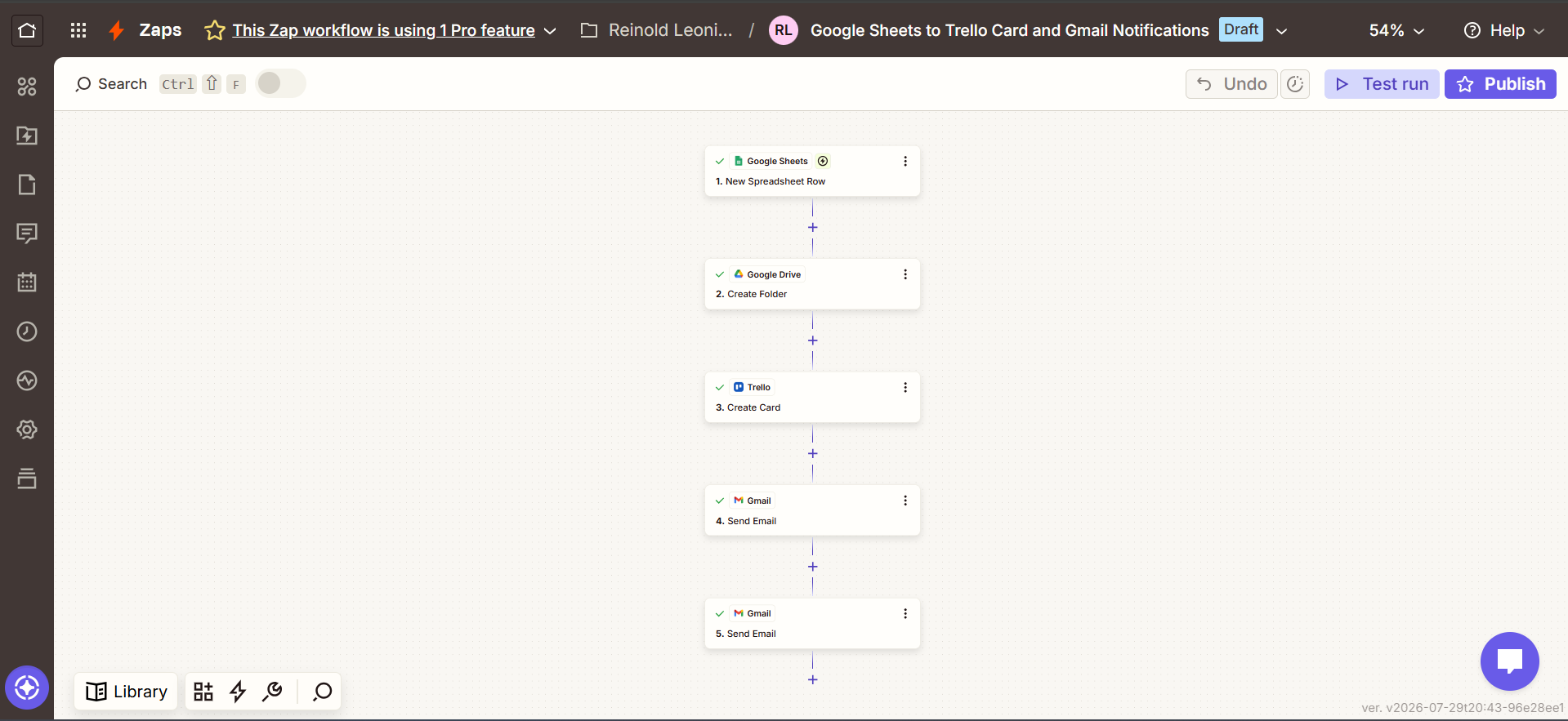The image size is (1568, 721).
Task: Open the import Zap sidebar icon
Action: [x=27, y=136]
